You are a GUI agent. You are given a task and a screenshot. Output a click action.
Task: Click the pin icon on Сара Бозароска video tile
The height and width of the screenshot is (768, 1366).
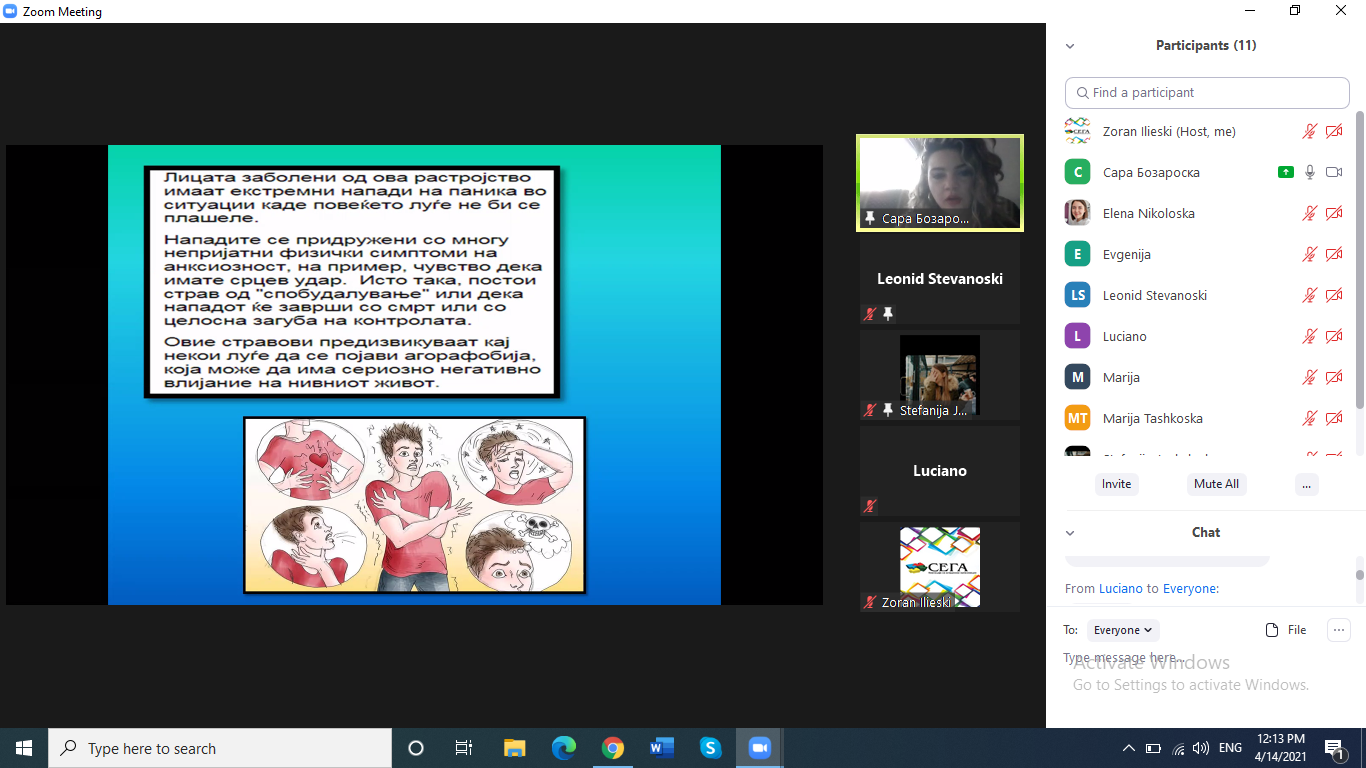click(870, 218)
